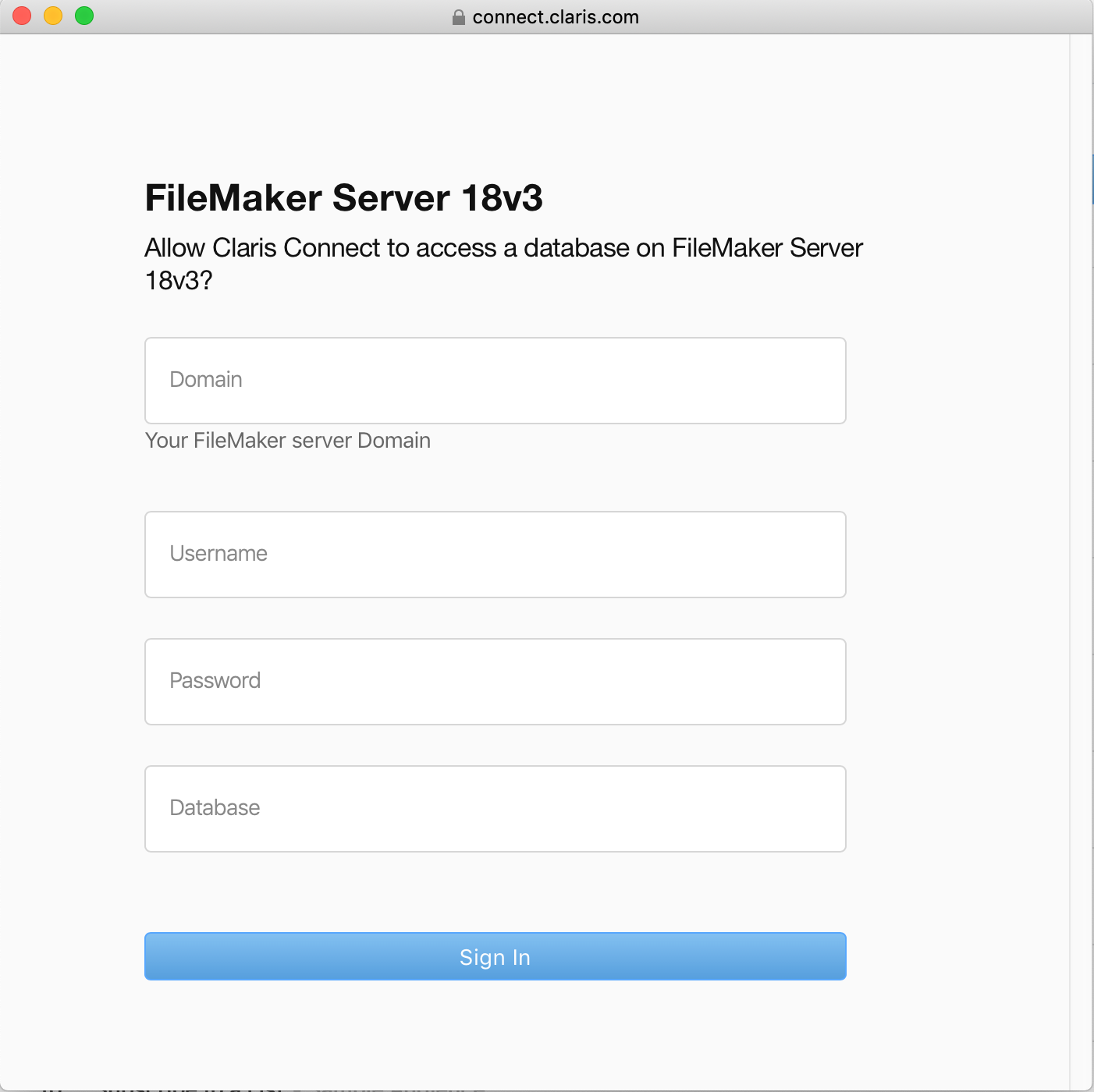Focus the Username text field
The image size is (1094, 1092).
(495, 555)
